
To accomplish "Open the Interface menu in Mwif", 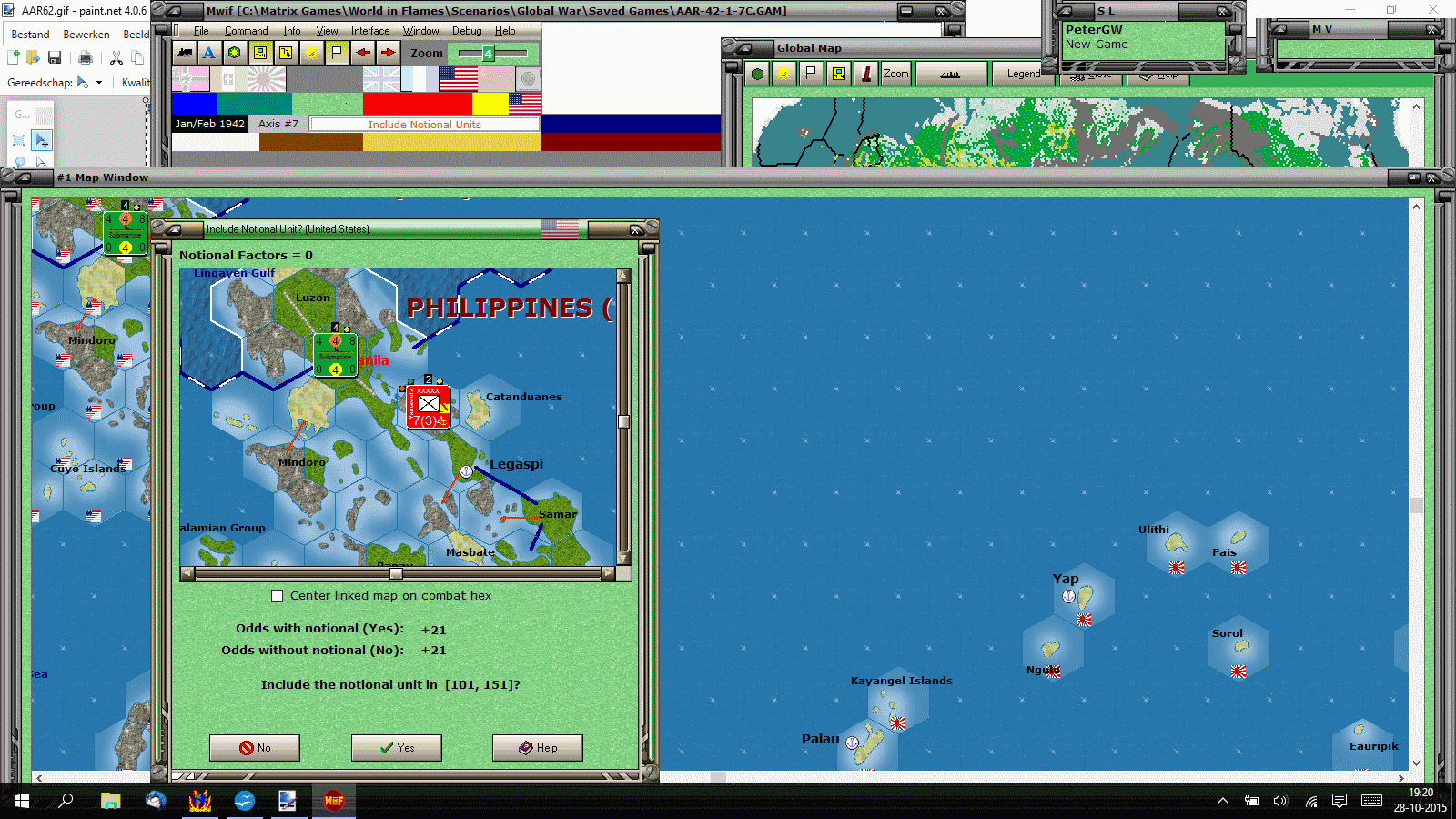I will [370, 31].
